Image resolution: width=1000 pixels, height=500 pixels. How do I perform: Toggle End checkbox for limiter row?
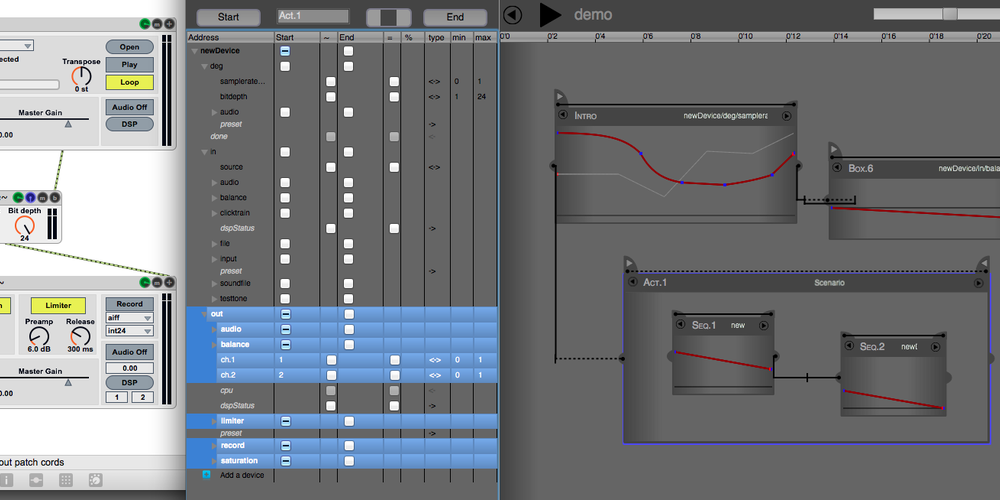(349, 421)
